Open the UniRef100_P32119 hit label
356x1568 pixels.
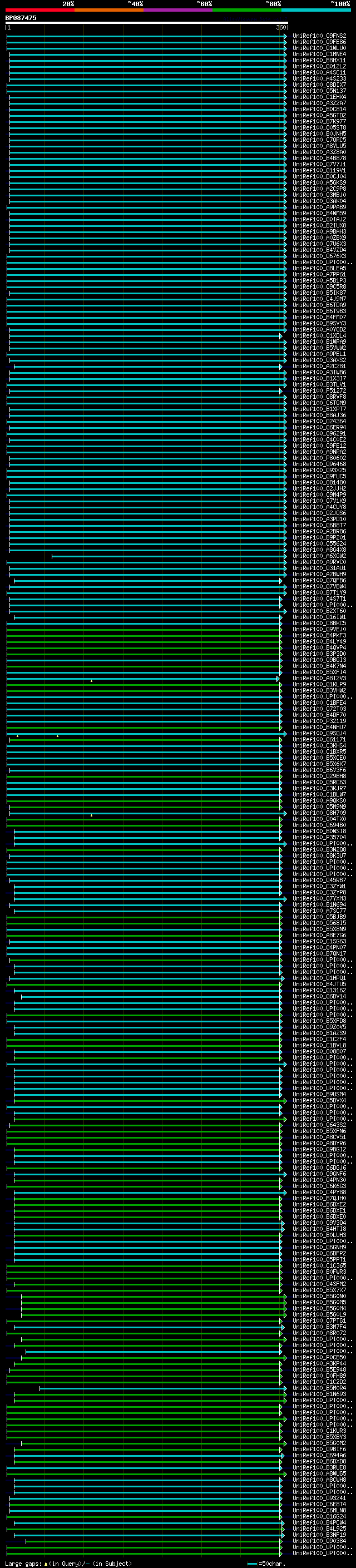tap(319, 721)
